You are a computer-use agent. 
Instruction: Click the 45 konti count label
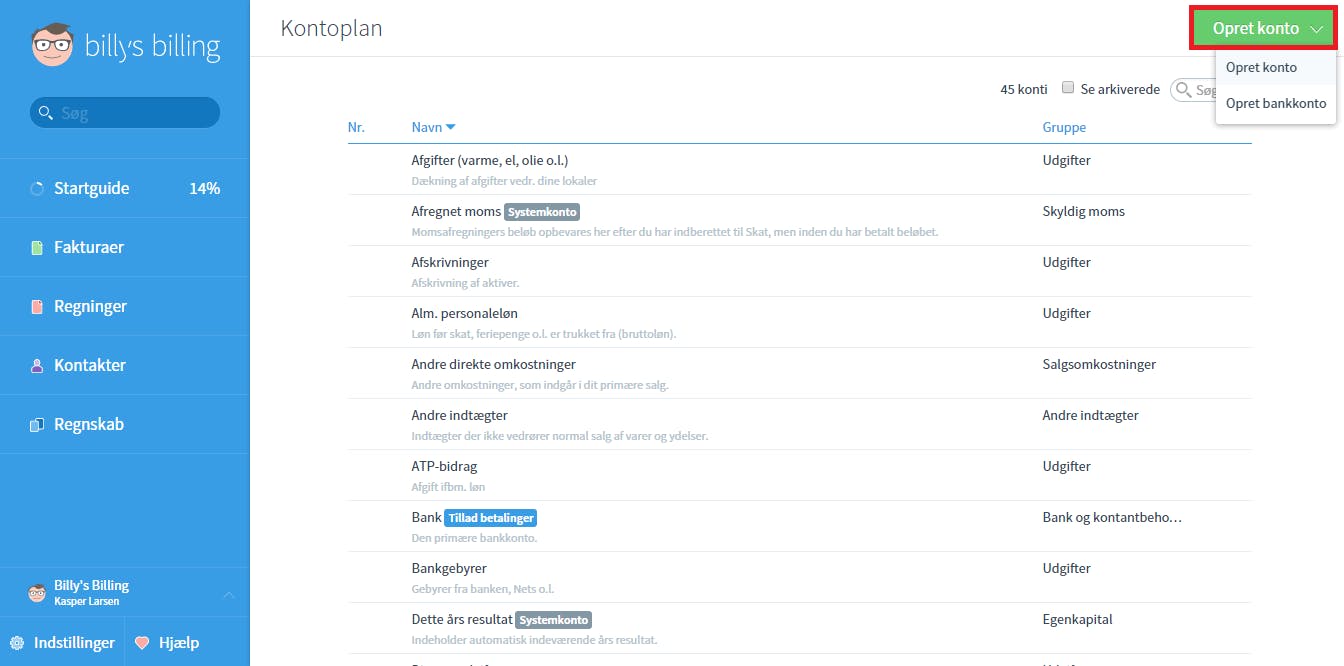tap(1024, 89)
